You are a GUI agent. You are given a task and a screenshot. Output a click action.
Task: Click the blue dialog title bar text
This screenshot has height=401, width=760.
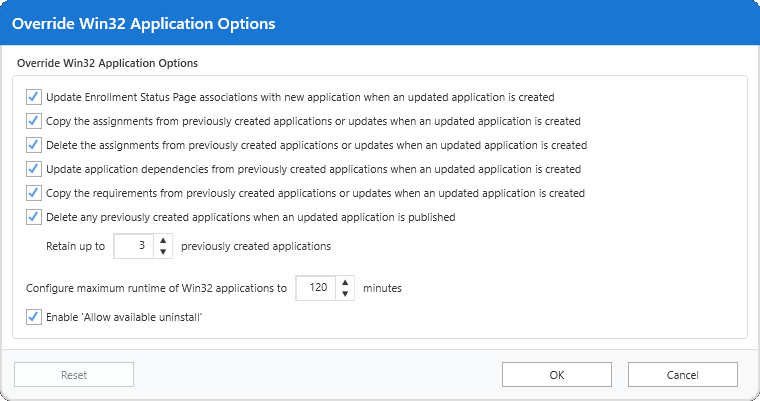coord(144,24)
